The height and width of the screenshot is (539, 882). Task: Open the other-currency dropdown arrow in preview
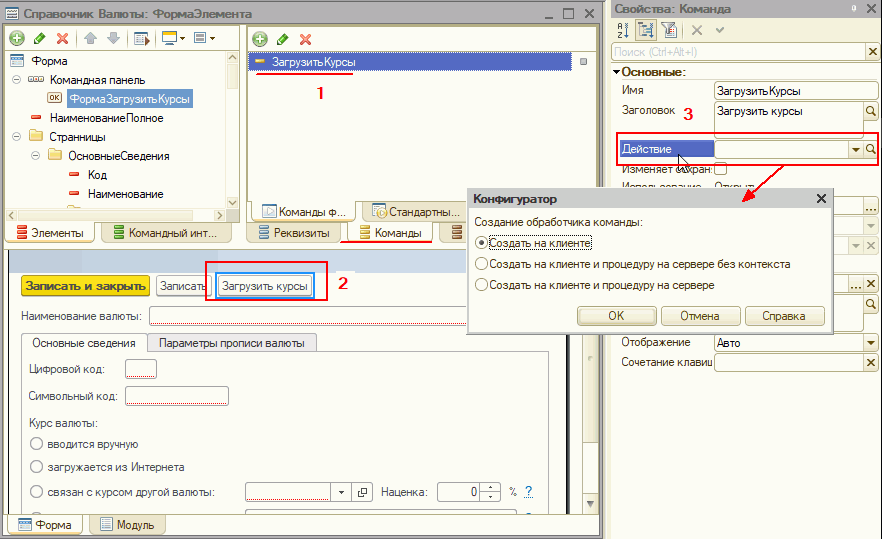click(x=341, y=492)
